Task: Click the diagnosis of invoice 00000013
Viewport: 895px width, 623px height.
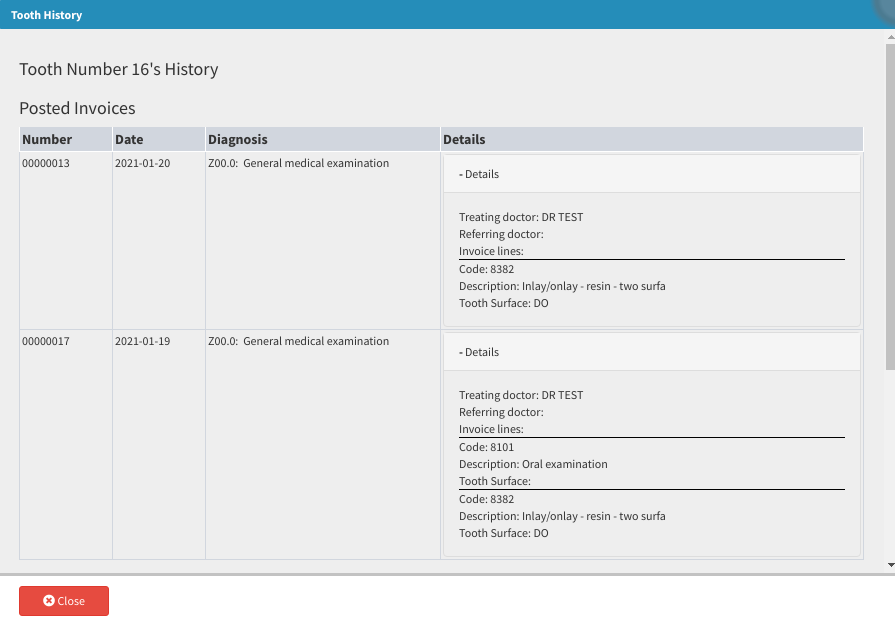Action: [298, 163]
